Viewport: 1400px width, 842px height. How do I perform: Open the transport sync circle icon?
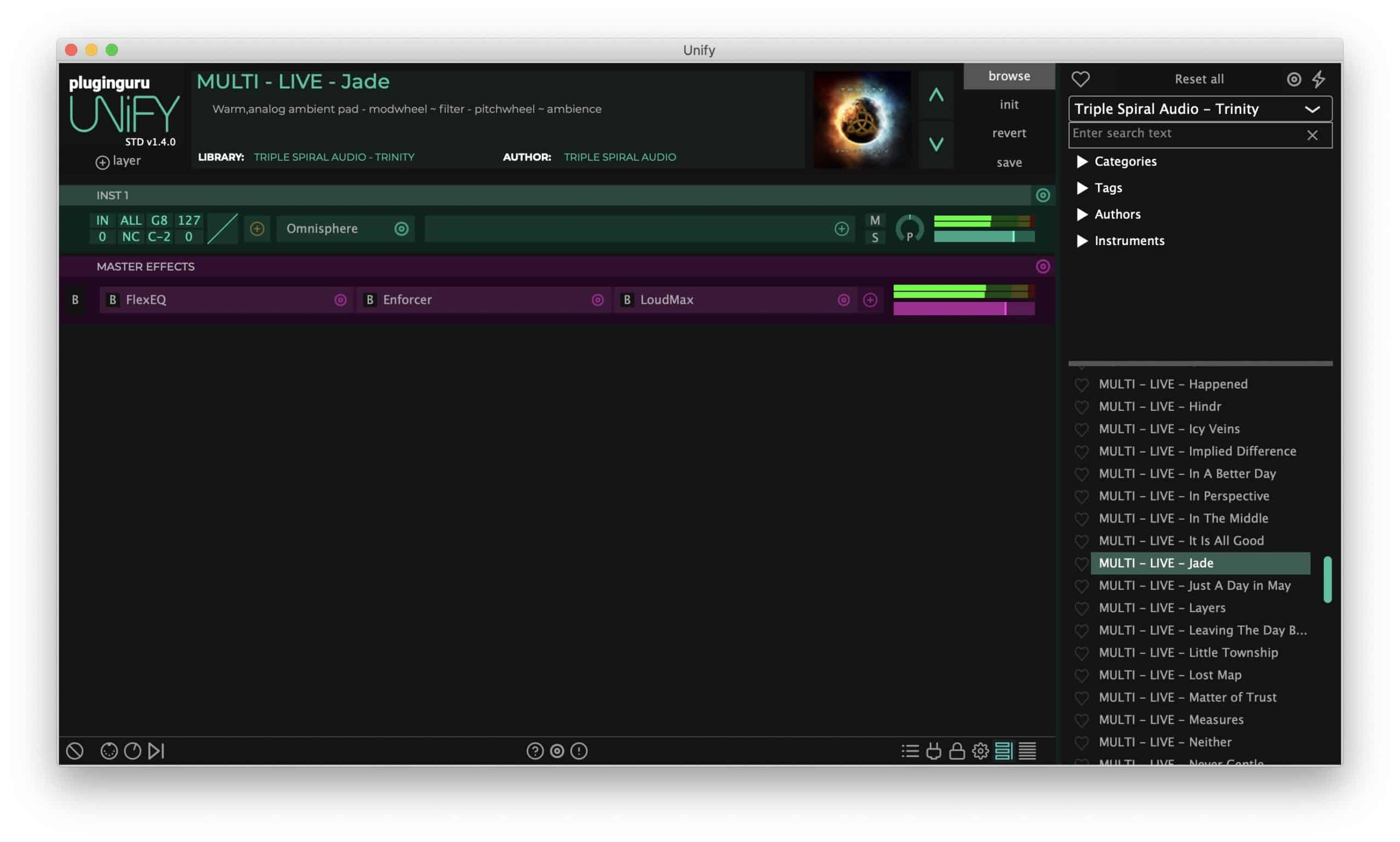109,751
